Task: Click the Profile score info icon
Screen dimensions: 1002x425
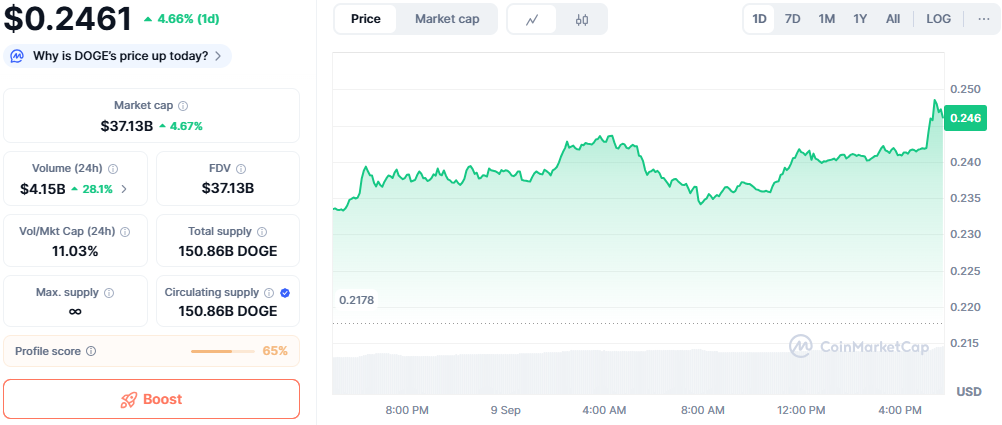Action: (91, 351)
